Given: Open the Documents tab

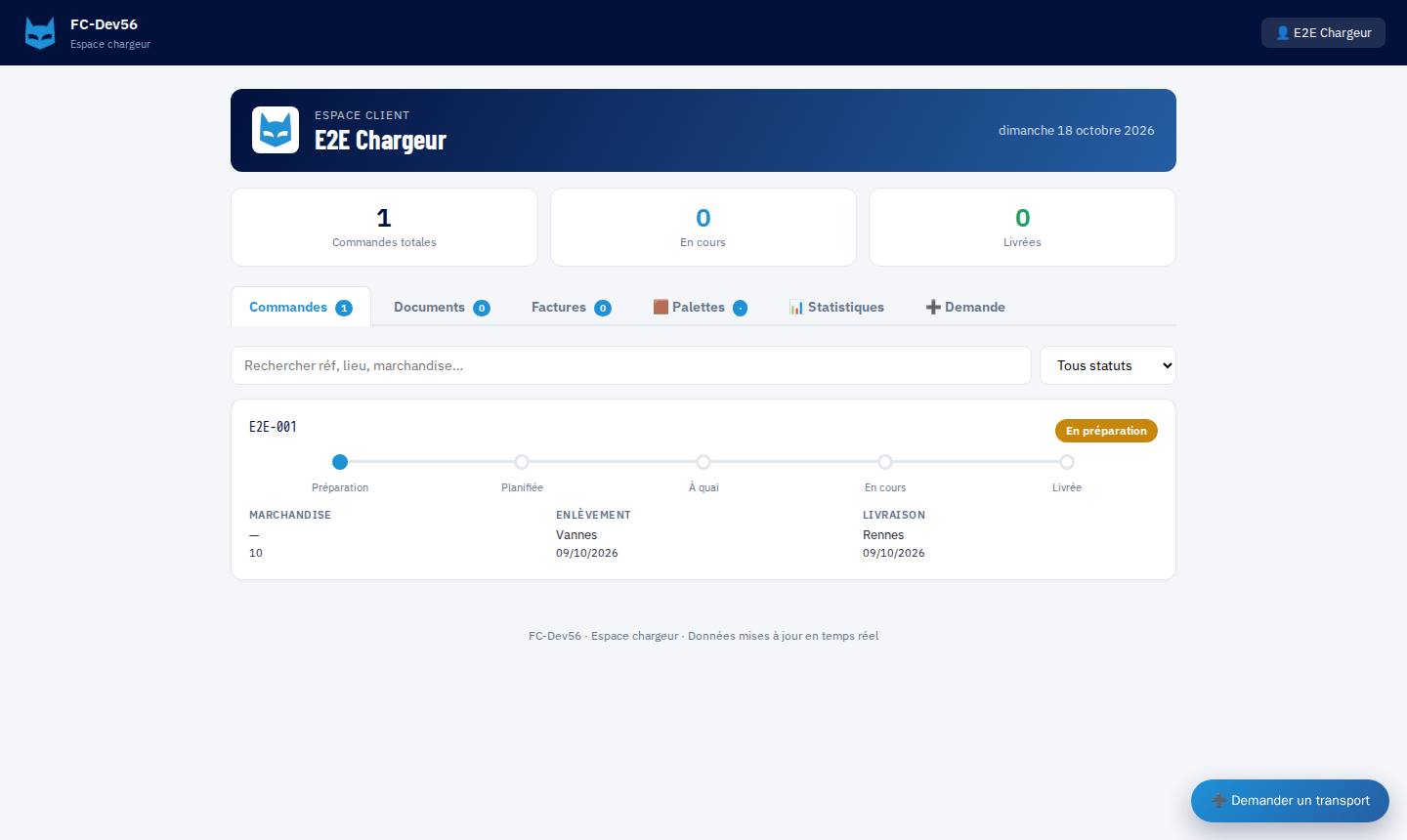Looking at the screenshot, I should click(442, 307).
